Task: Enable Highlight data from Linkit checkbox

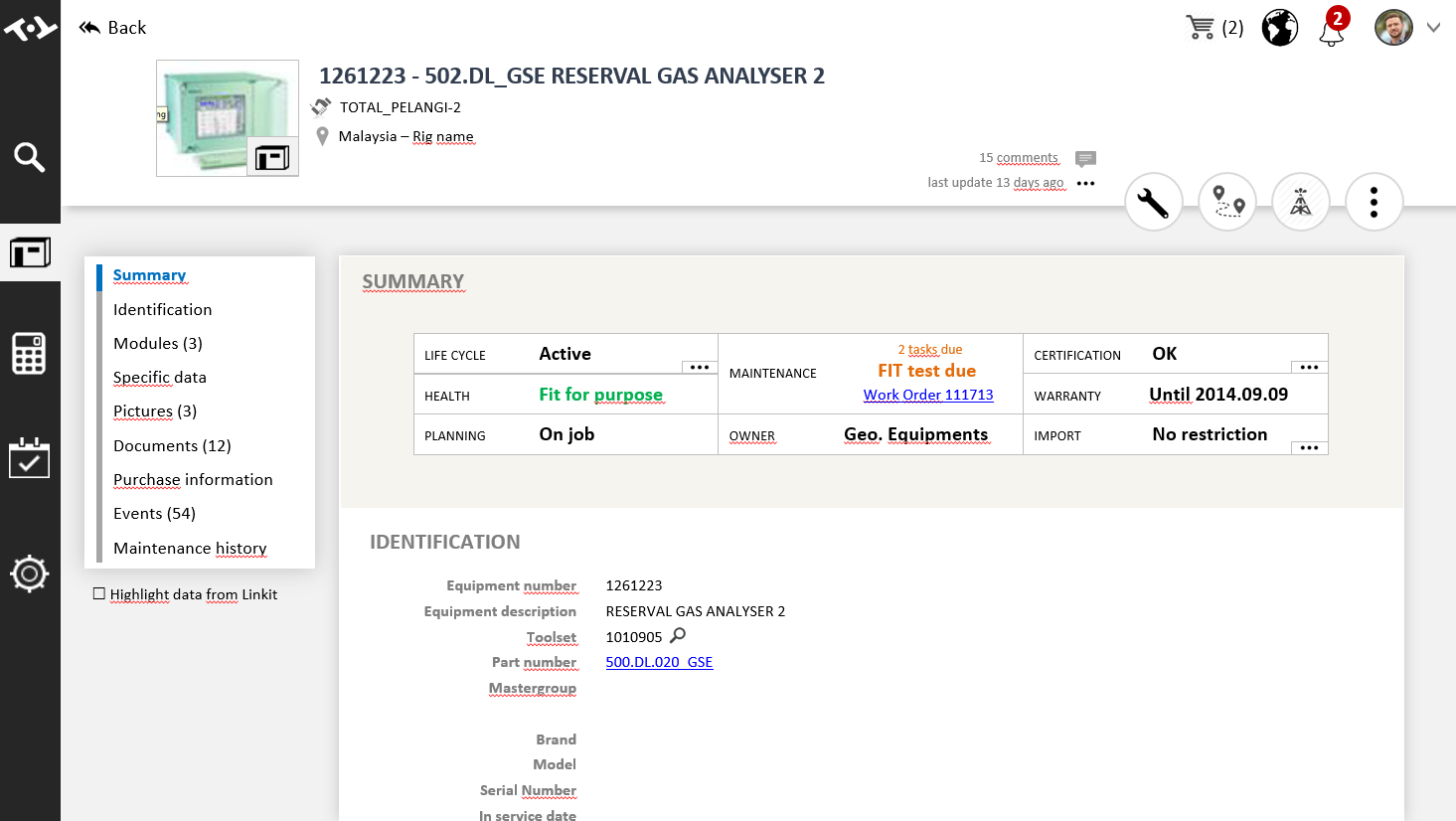Action: coord(99,593)
